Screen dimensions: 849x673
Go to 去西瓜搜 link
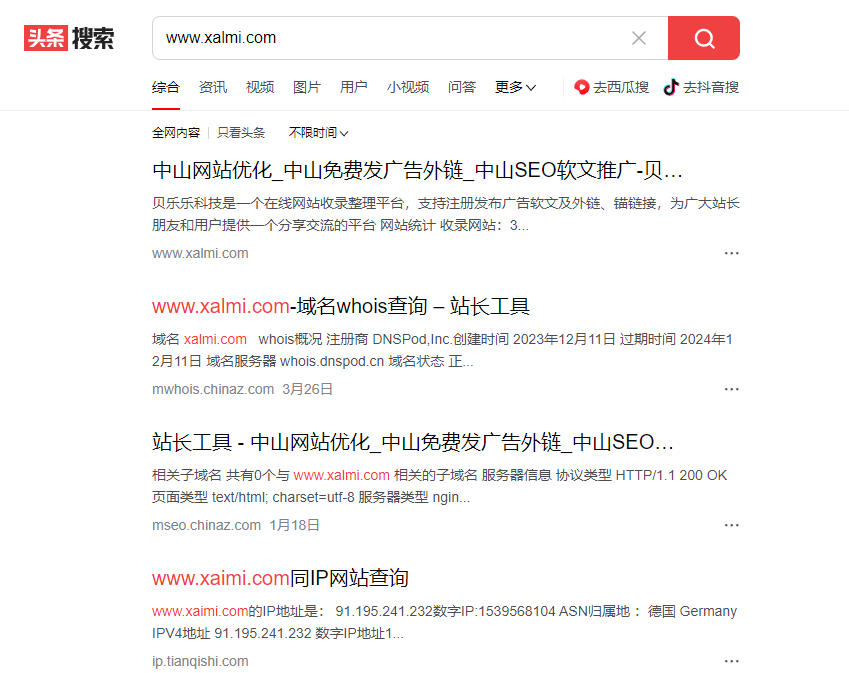[611, 87]
